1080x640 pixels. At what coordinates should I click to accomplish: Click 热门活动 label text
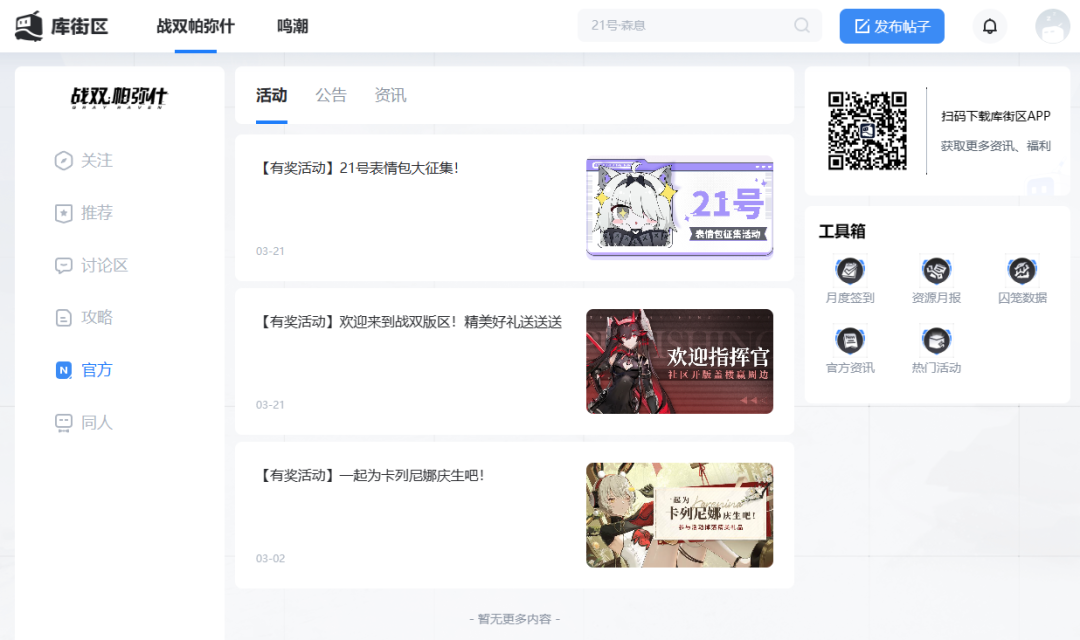click(936, 368)
